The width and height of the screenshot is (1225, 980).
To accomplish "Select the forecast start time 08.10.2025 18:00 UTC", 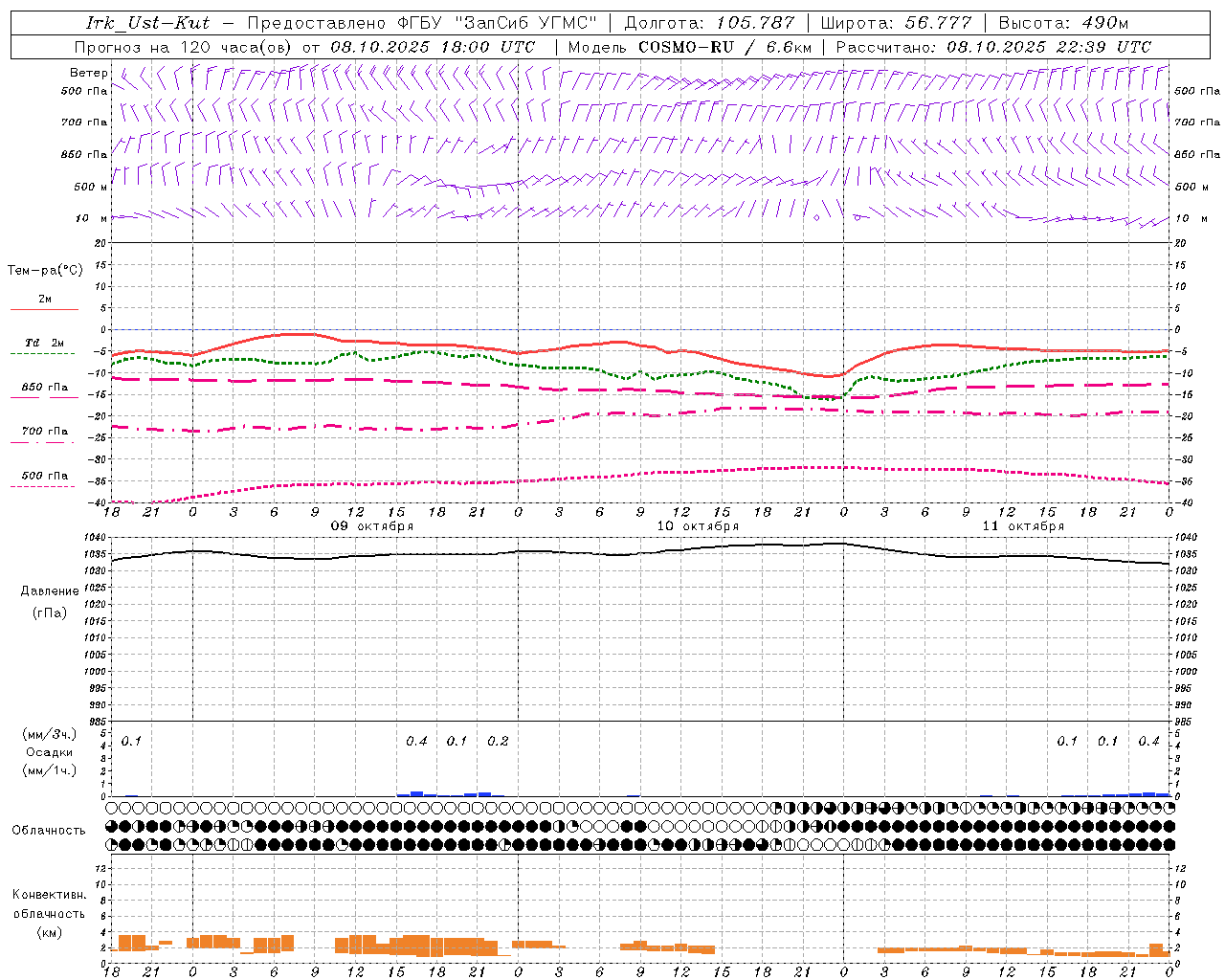I will tap(433, 46).
